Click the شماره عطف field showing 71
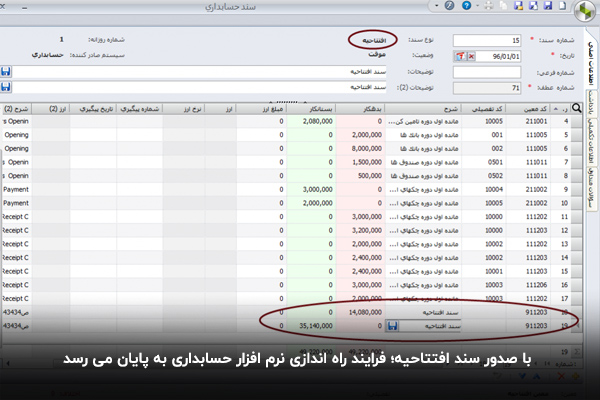The image size is (600, 400). 487,88
